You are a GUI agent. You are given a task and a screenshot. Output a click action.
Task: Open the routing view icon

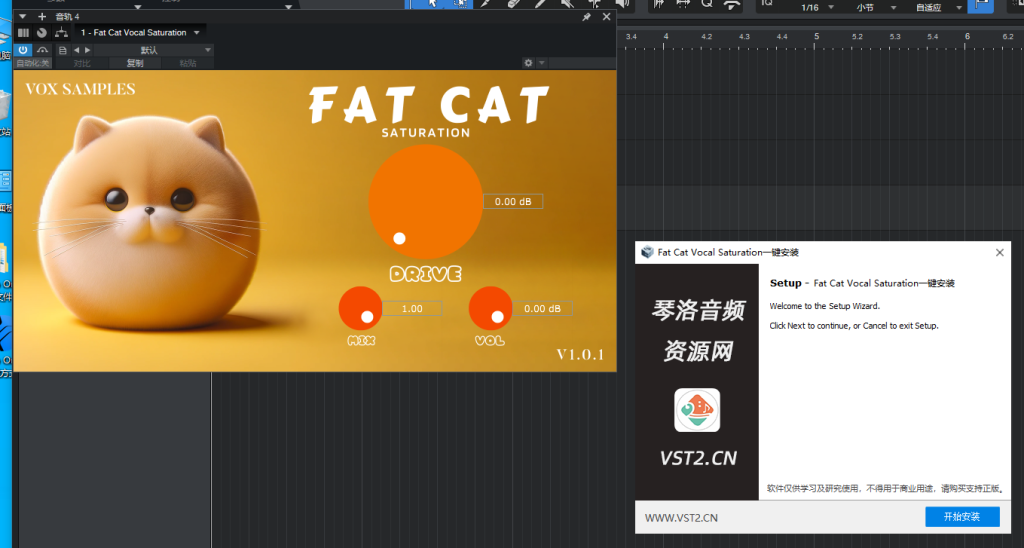pyautogui.click(x=61, y=33)
